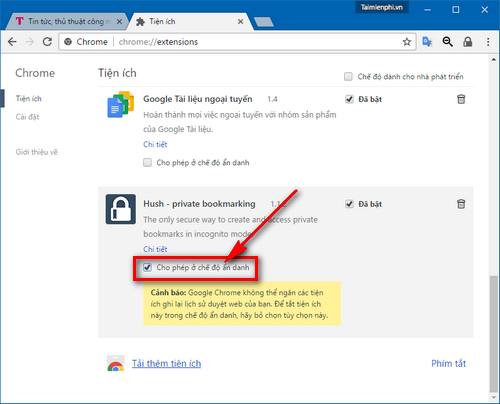
Task: Click the scrollbar up arrow
Action: click(494, 60)
